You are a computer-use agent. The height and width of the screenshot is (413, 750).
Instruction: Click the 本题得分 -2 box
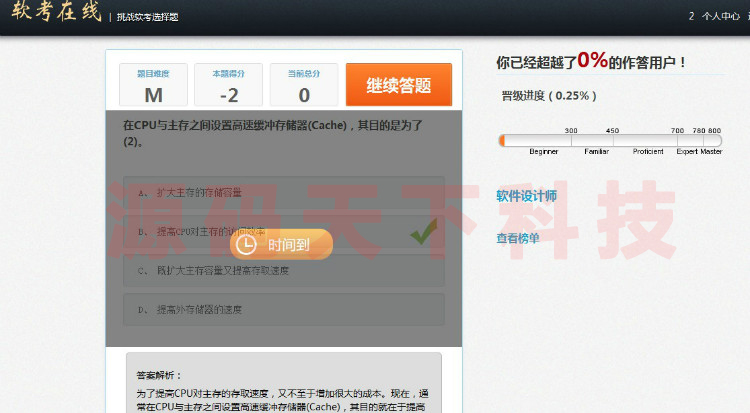[229, 85]
